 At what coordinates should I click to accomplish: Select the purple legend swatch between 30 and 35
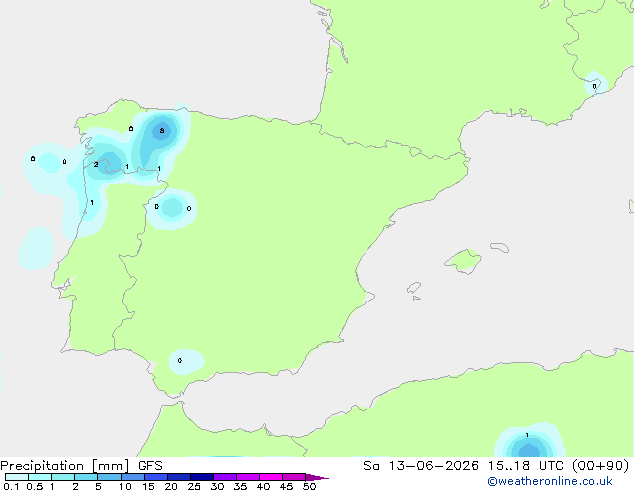[225, 477]
